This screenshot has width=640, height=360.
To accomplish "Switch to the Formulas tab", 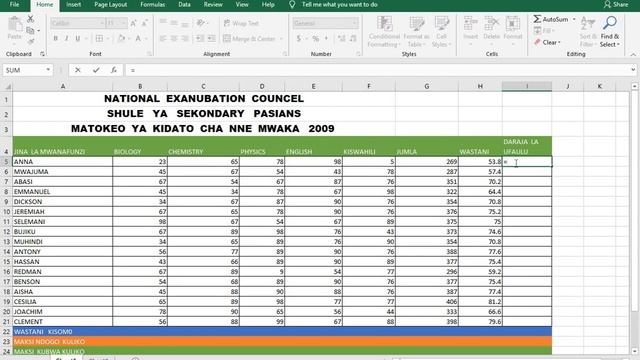I will coord(153,4).
